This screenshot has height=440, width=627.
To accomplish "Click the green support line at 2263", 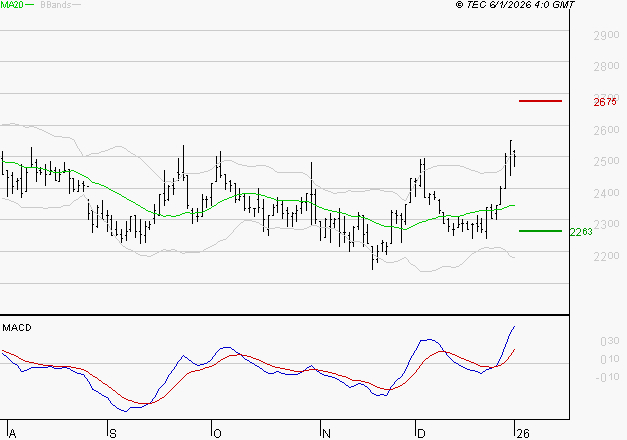I will 541,230.
